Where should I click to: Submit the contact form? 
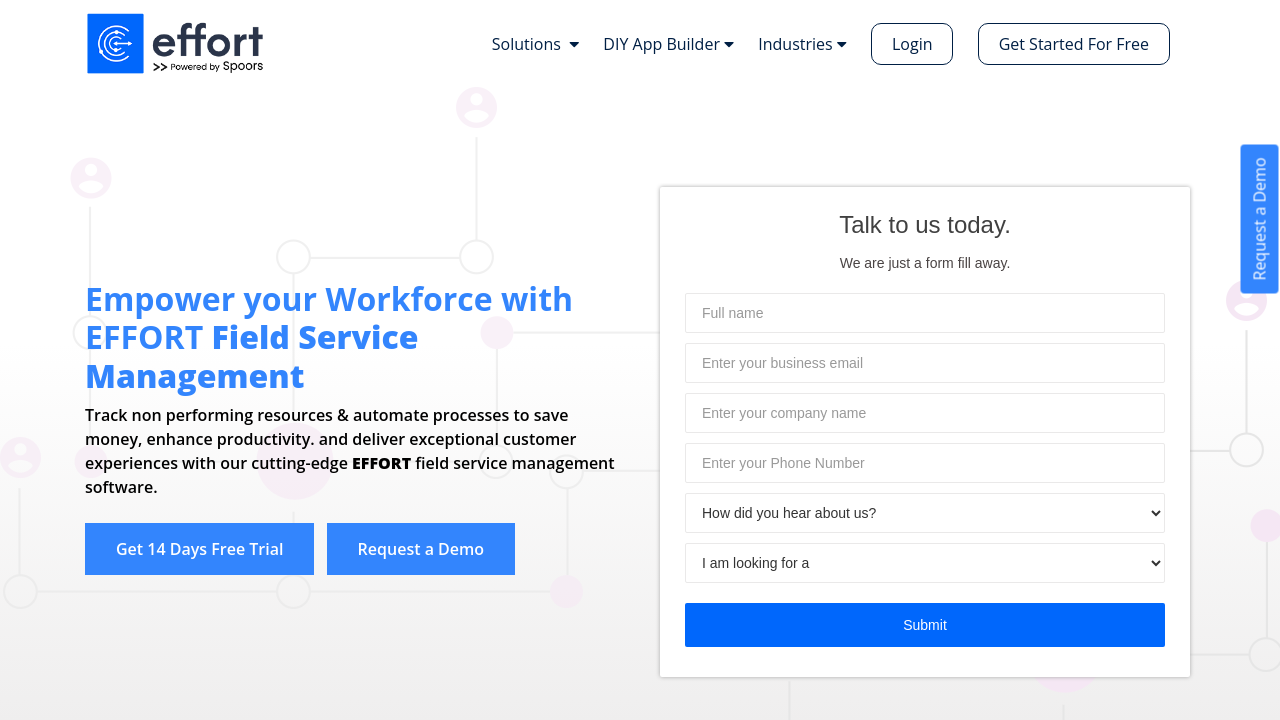coord(925,625)
